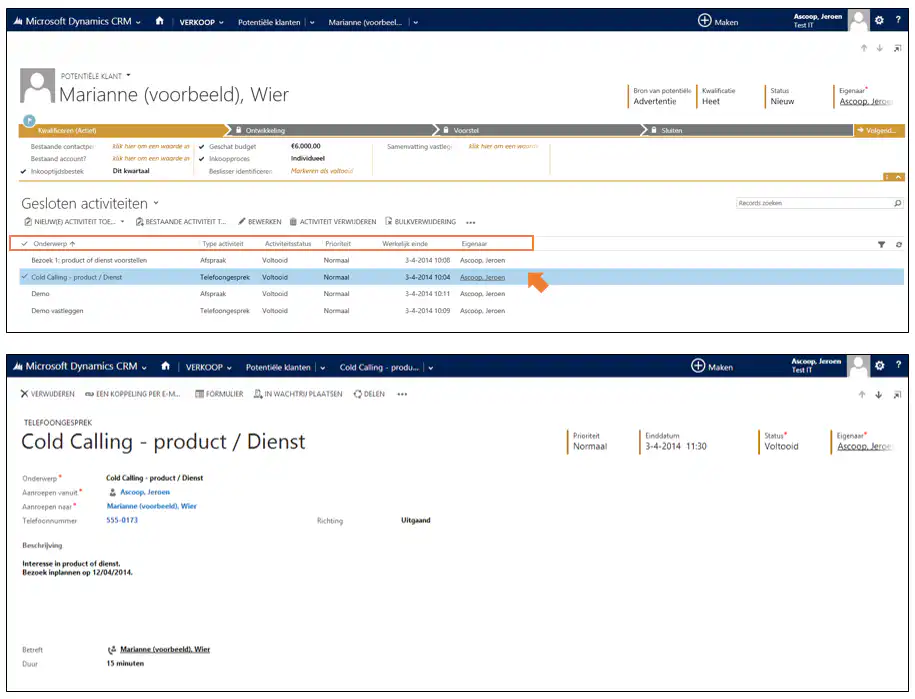This screenshot has height=699, width=915.
Task: Toggle select-all checkmark beside Onderwerp header
Action: pyautogui.click(x=24, y=243)
